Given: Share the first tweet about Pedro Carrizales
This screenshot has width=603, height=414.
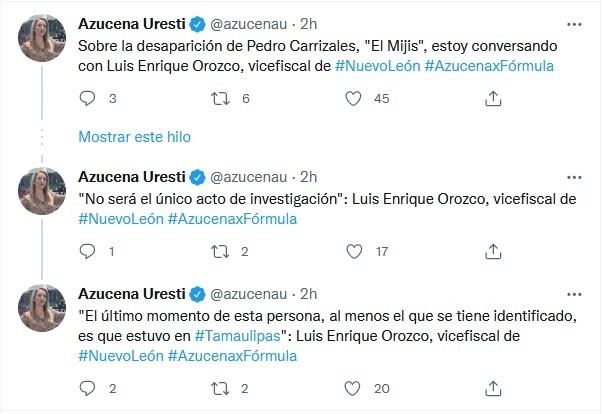Looking at the screenshot, I should point(493,98).
